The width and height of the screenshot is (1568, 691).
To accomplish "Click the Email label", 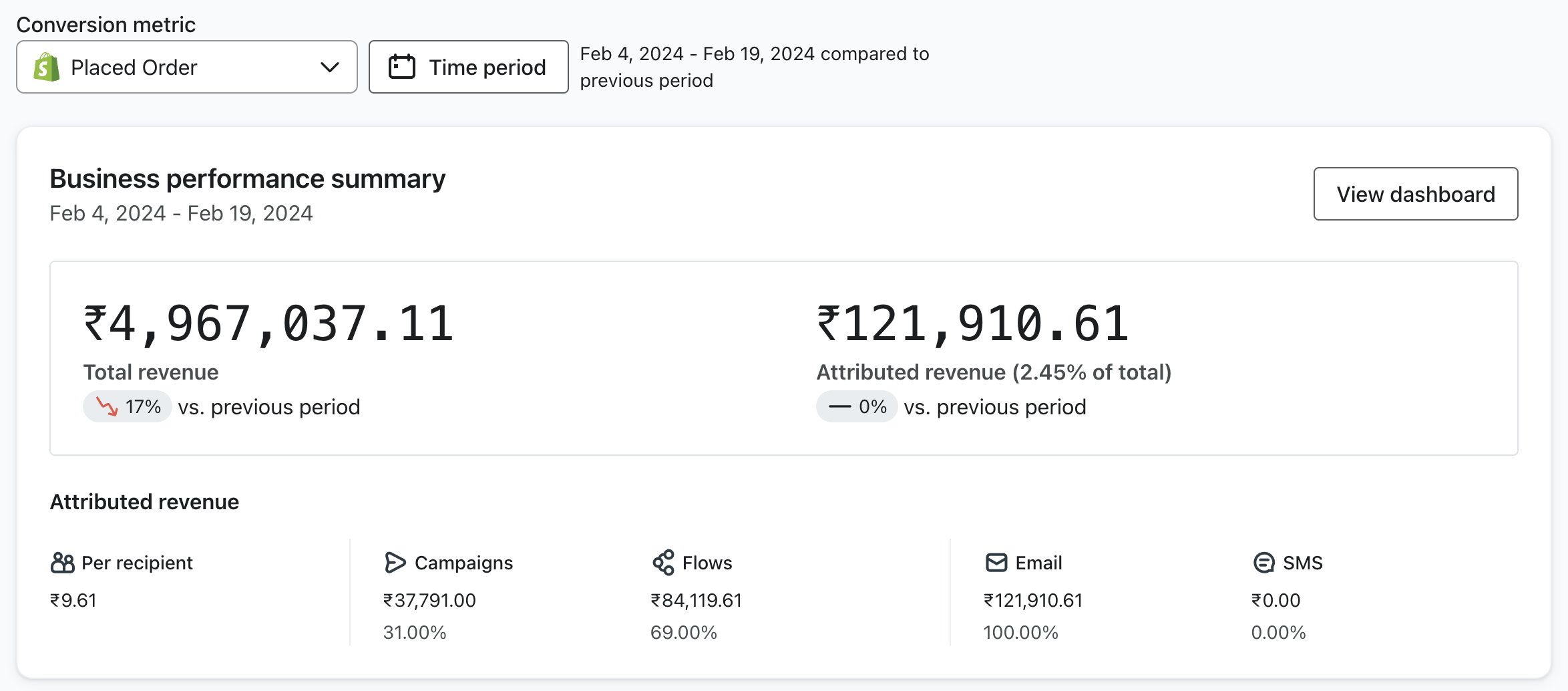I will coord(1038,563).
